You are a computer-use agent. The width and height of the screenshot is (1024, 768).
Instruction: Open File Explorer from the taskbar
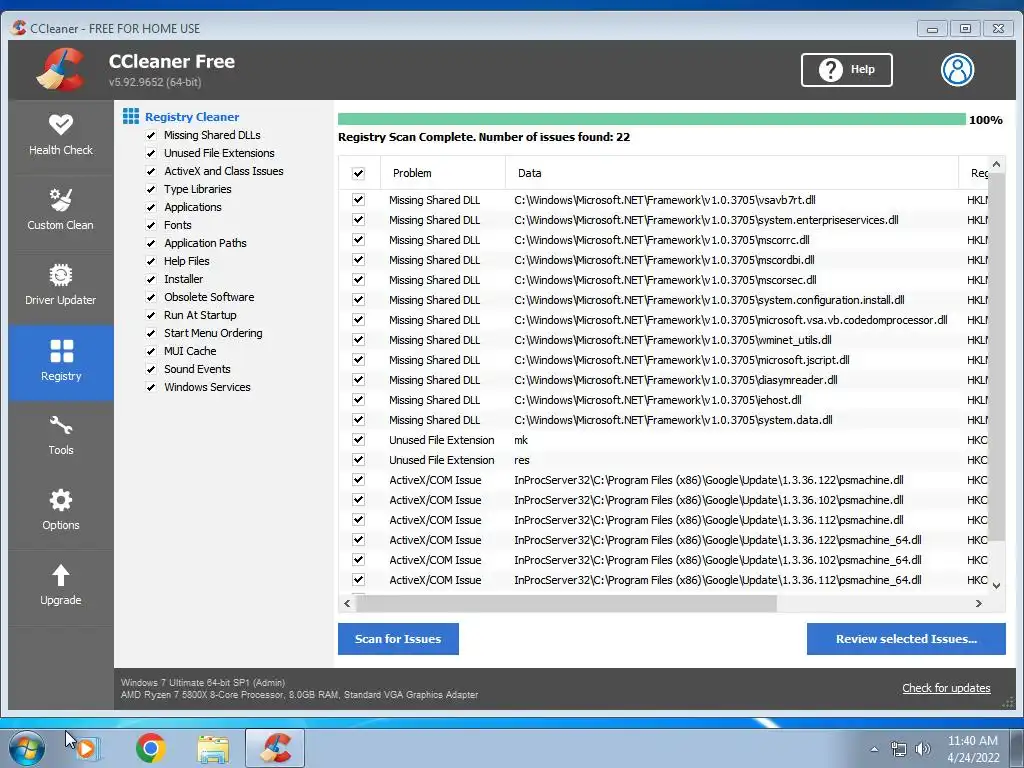213,748
